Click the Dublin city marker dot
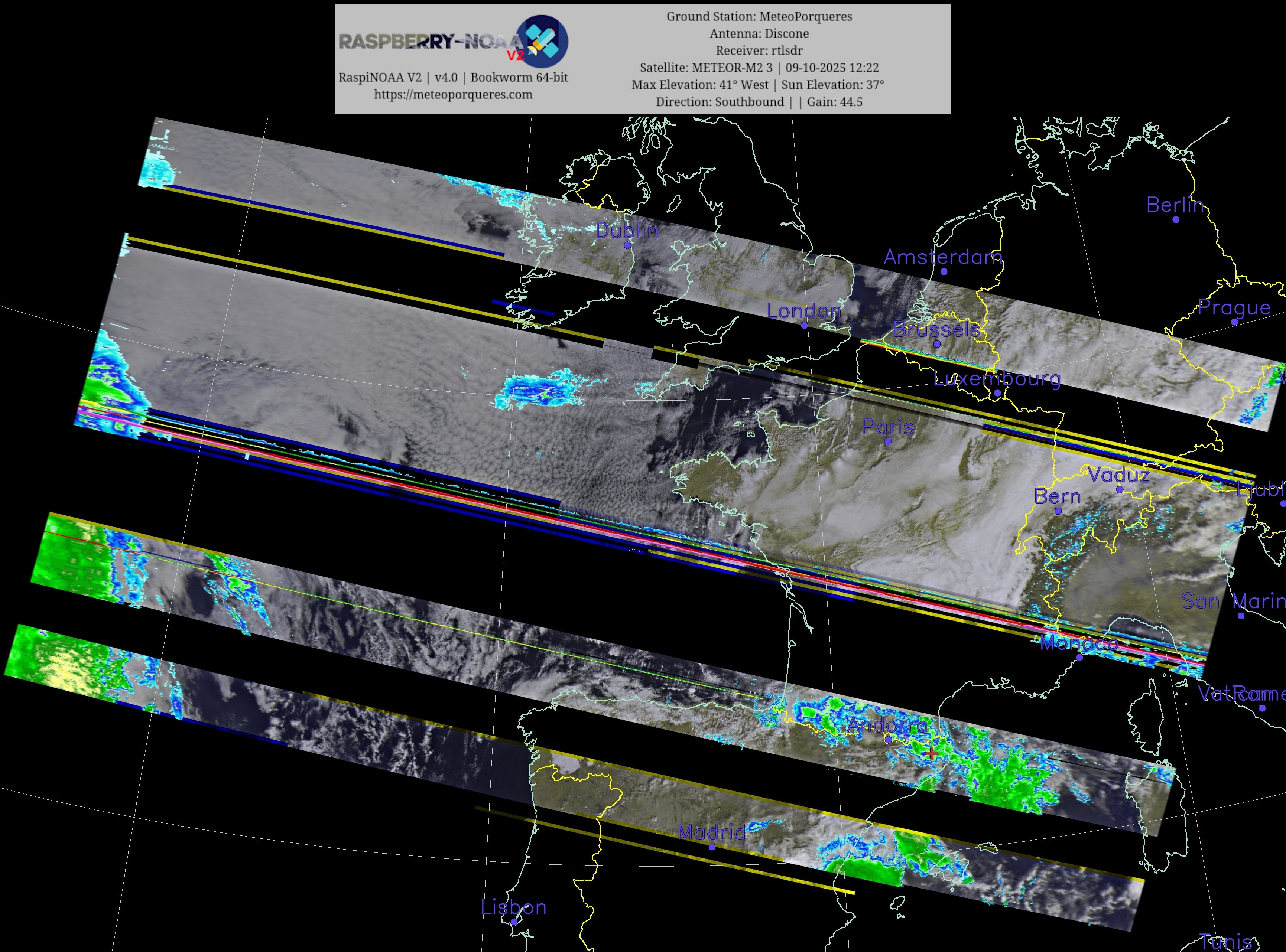This screenshot has height=952, width=1286. 627,245
